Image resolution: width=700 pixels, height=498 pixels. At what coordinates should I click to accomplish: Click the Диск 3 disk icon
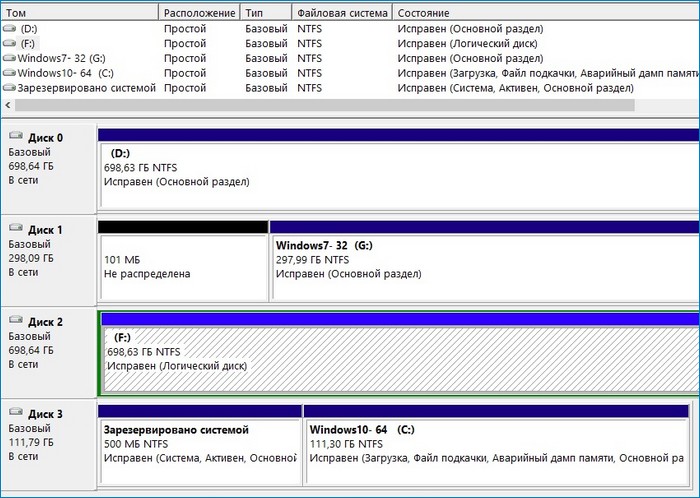click(14, 414)
